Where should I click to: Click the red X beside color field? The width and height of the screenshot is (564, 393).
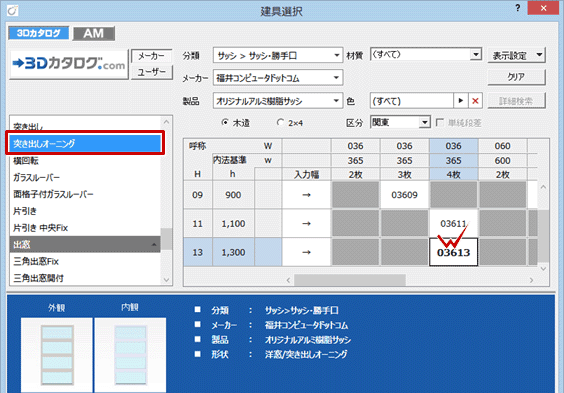point(475,101)
